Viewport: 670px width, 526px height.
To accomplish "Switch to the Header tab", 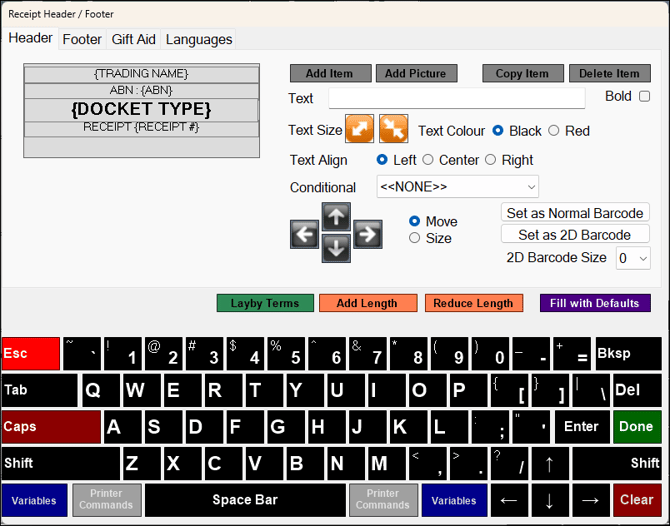I will [30, 38].
